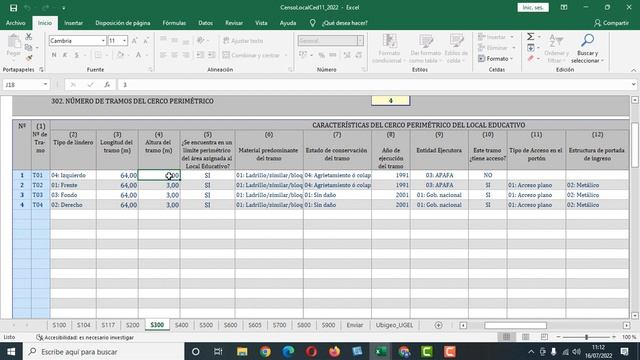The height and width of the screenshot is (360, 640).
Task: Switch to sheet tab Ubigeo_UGEL
Action: 394,325
